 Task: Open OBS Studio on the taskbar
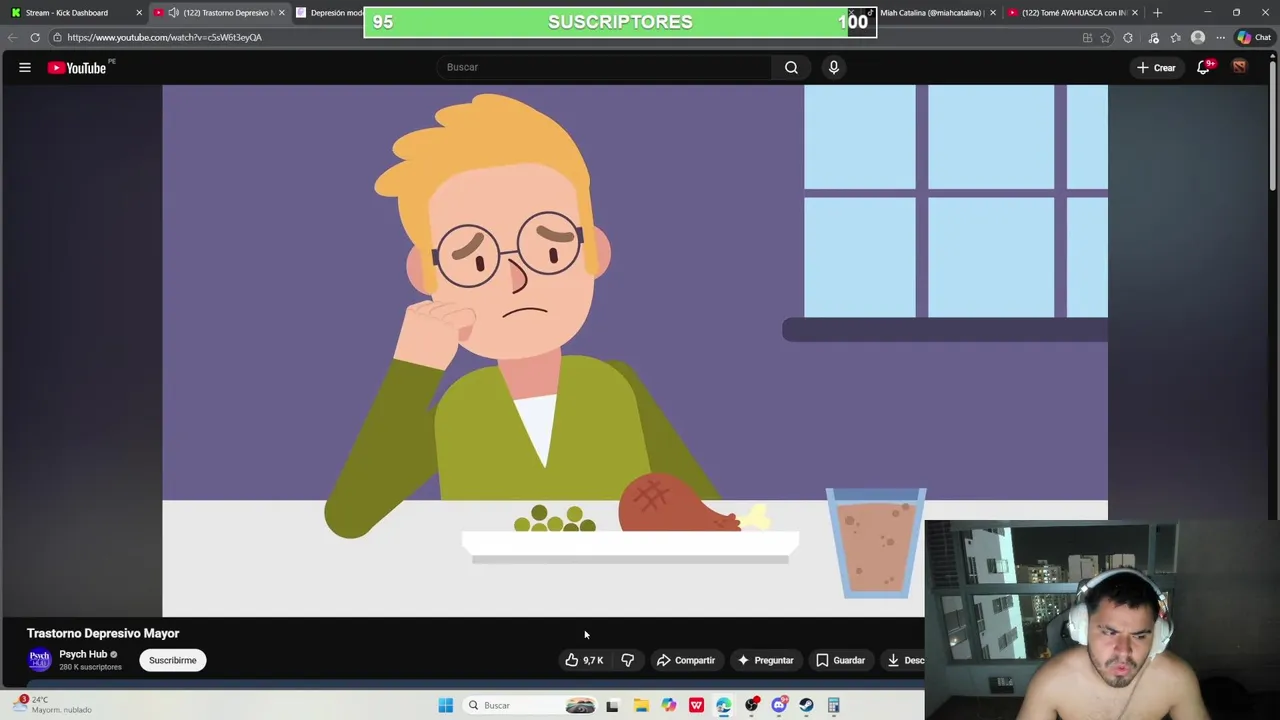point(751,705)
